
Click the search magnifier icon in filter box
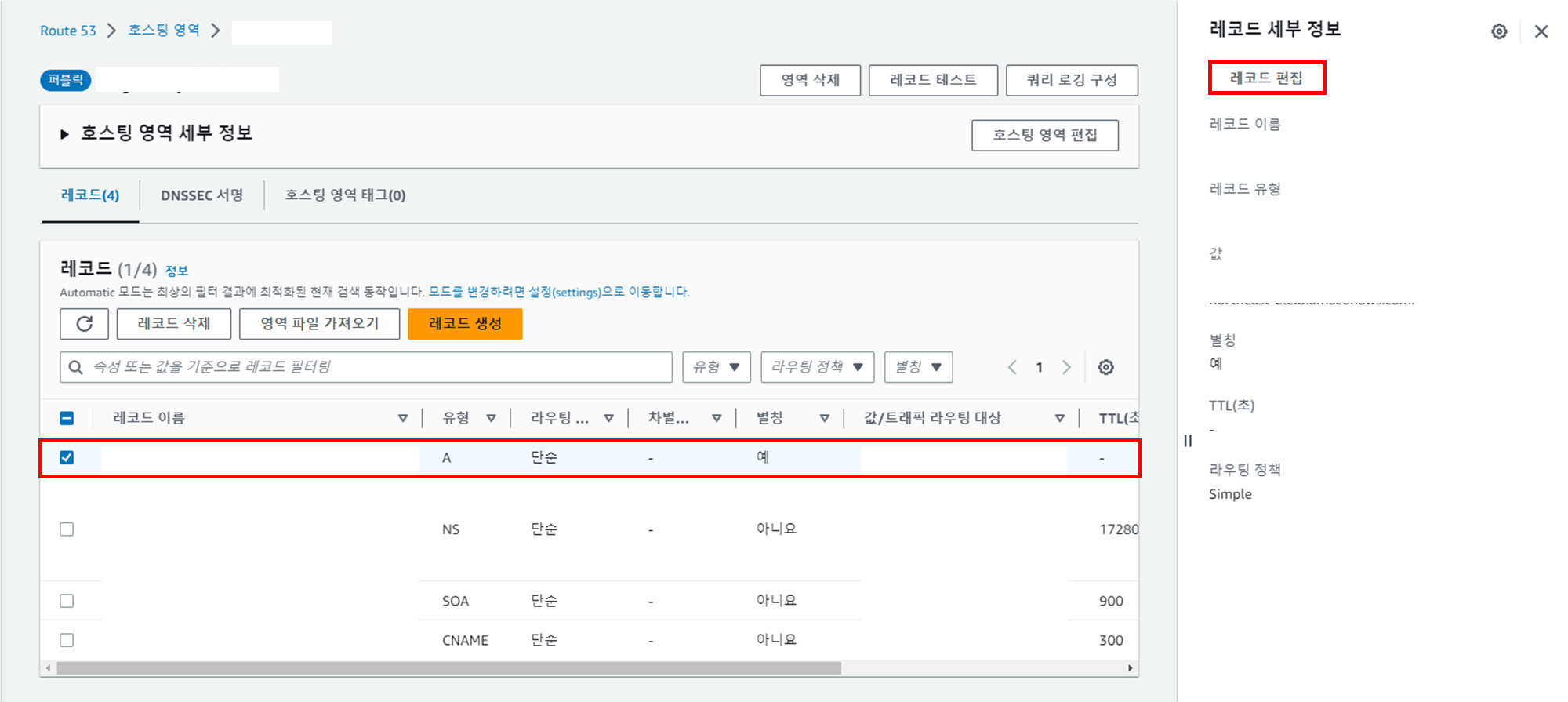coord(76,367)
